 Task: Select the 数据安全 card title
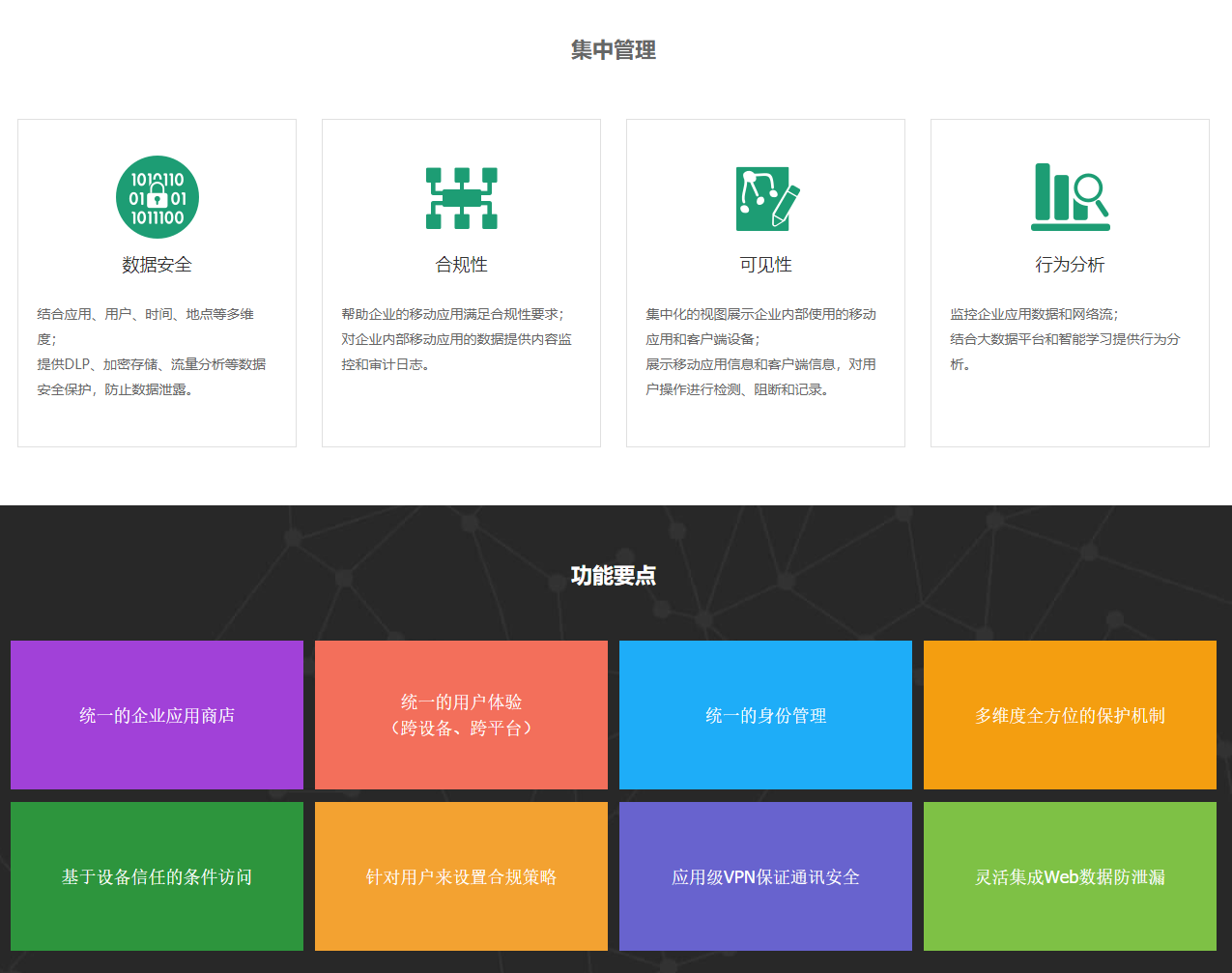[157, 265]
